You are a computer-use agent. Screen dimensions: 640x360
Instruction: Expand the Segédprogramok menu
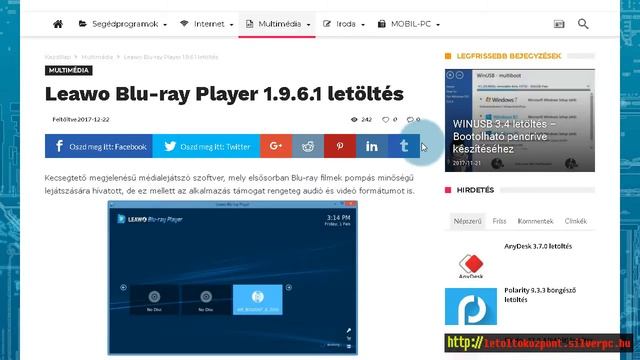(123, 24)
